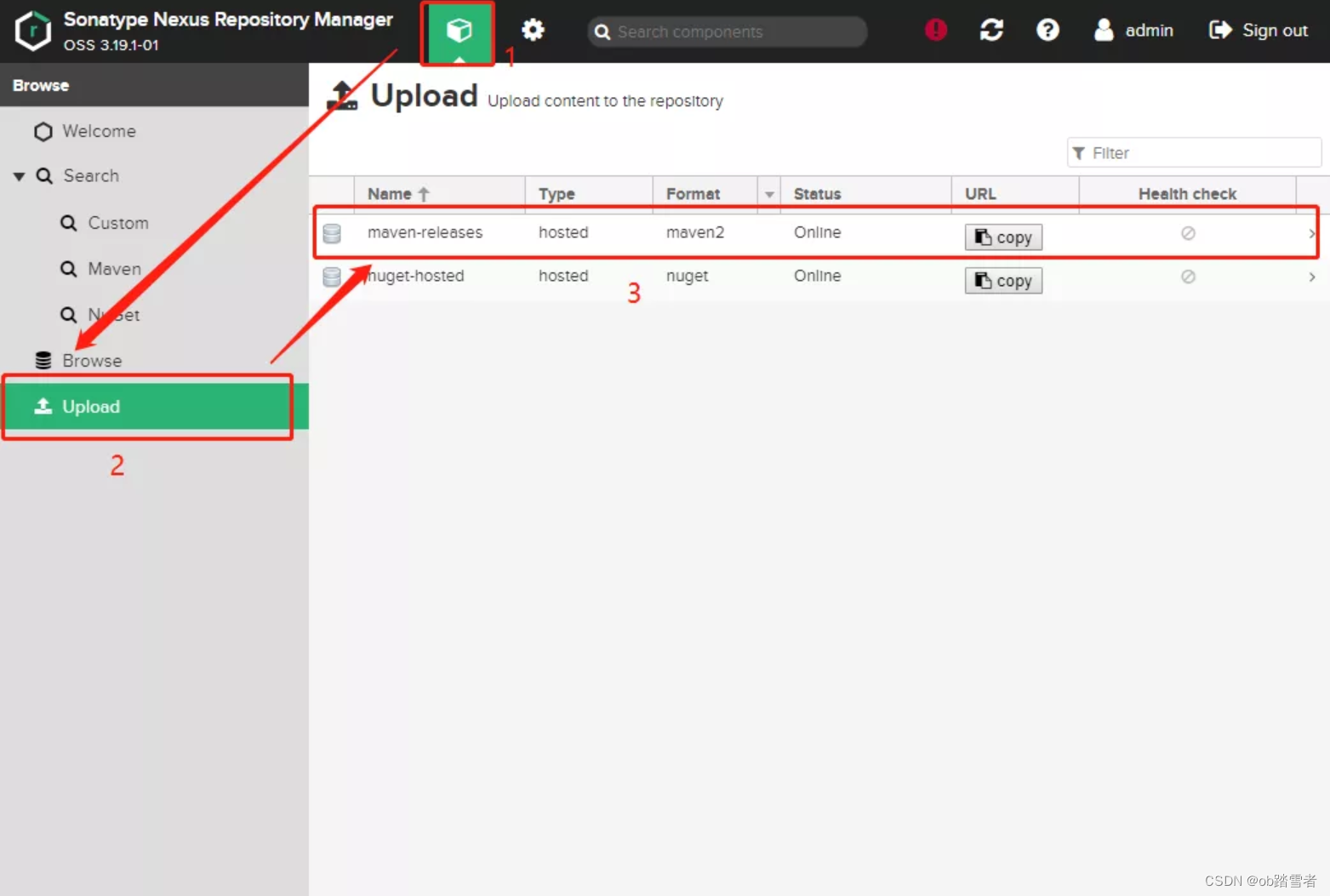Image resolution: width=1330 pixels, height=896 pixels.
Task: Open the admin user account
Action: (x=1134, y=31)
